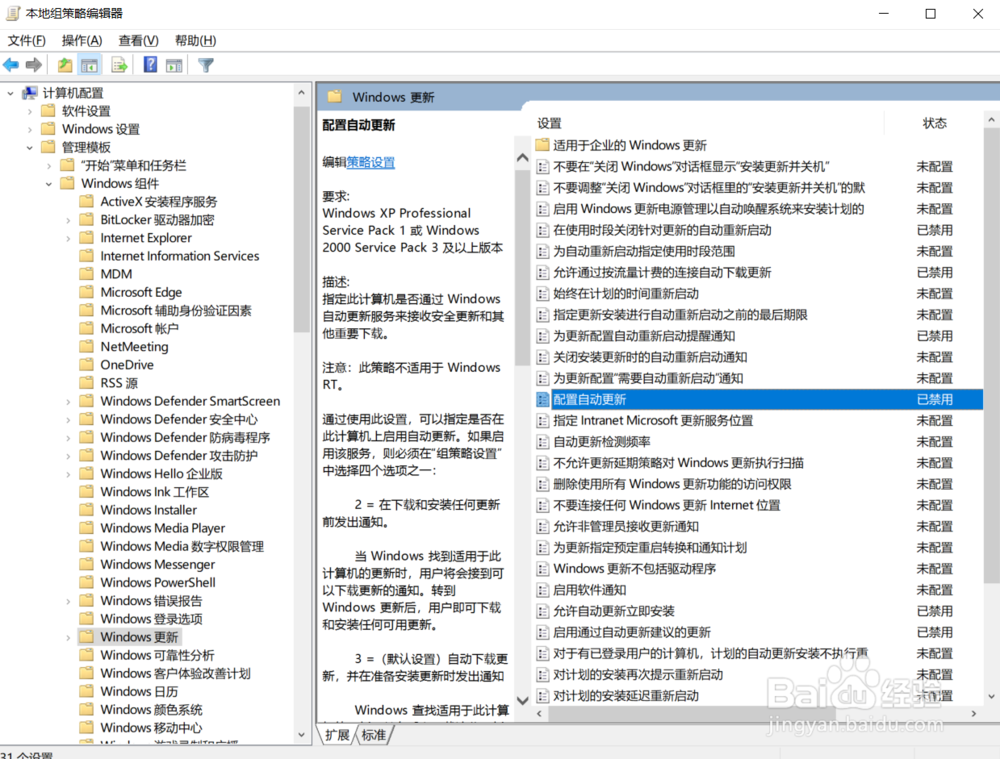1000x759 pixels.
Task: Switch to the 标准 tab
Action: pos(374,735)
